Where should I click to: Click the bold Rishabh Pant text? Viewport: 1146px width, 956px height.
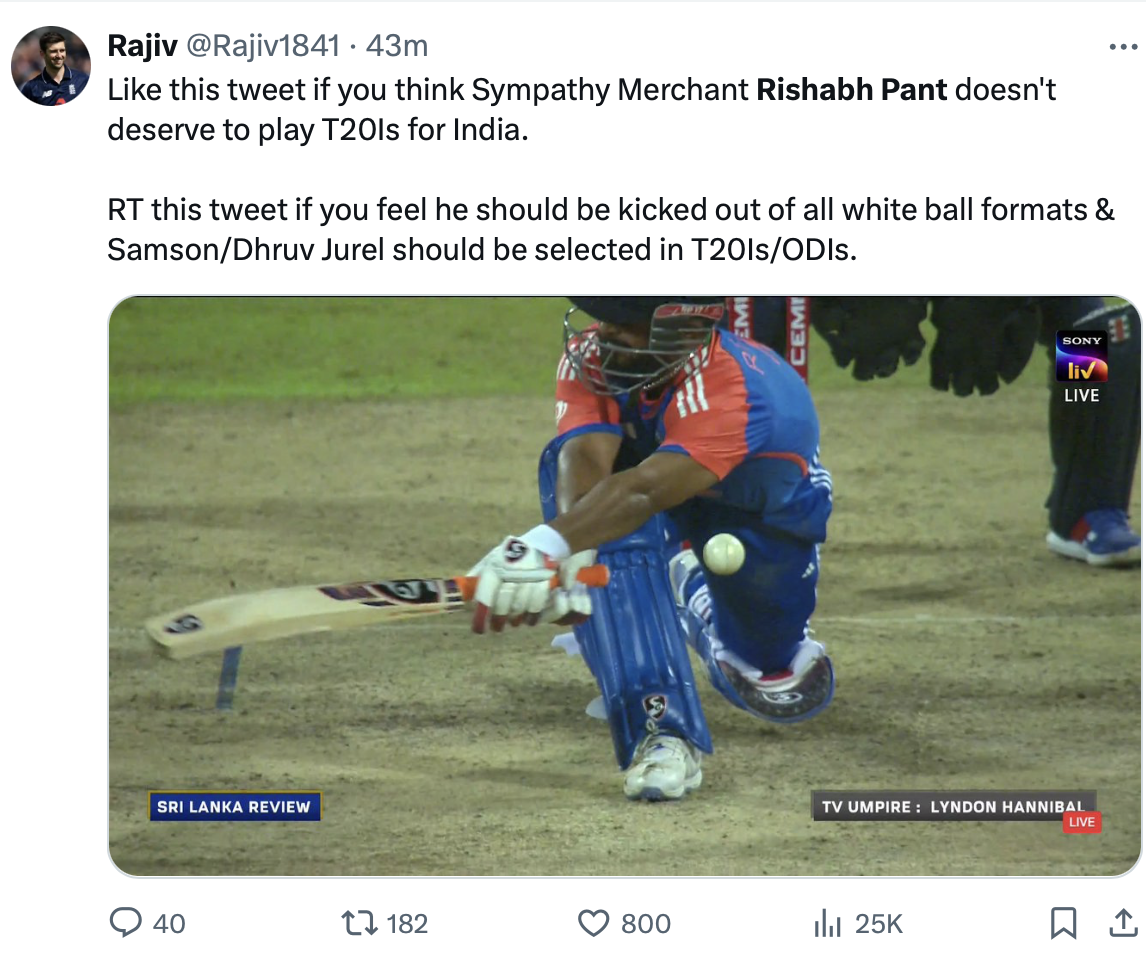click(x=852, y=90)
